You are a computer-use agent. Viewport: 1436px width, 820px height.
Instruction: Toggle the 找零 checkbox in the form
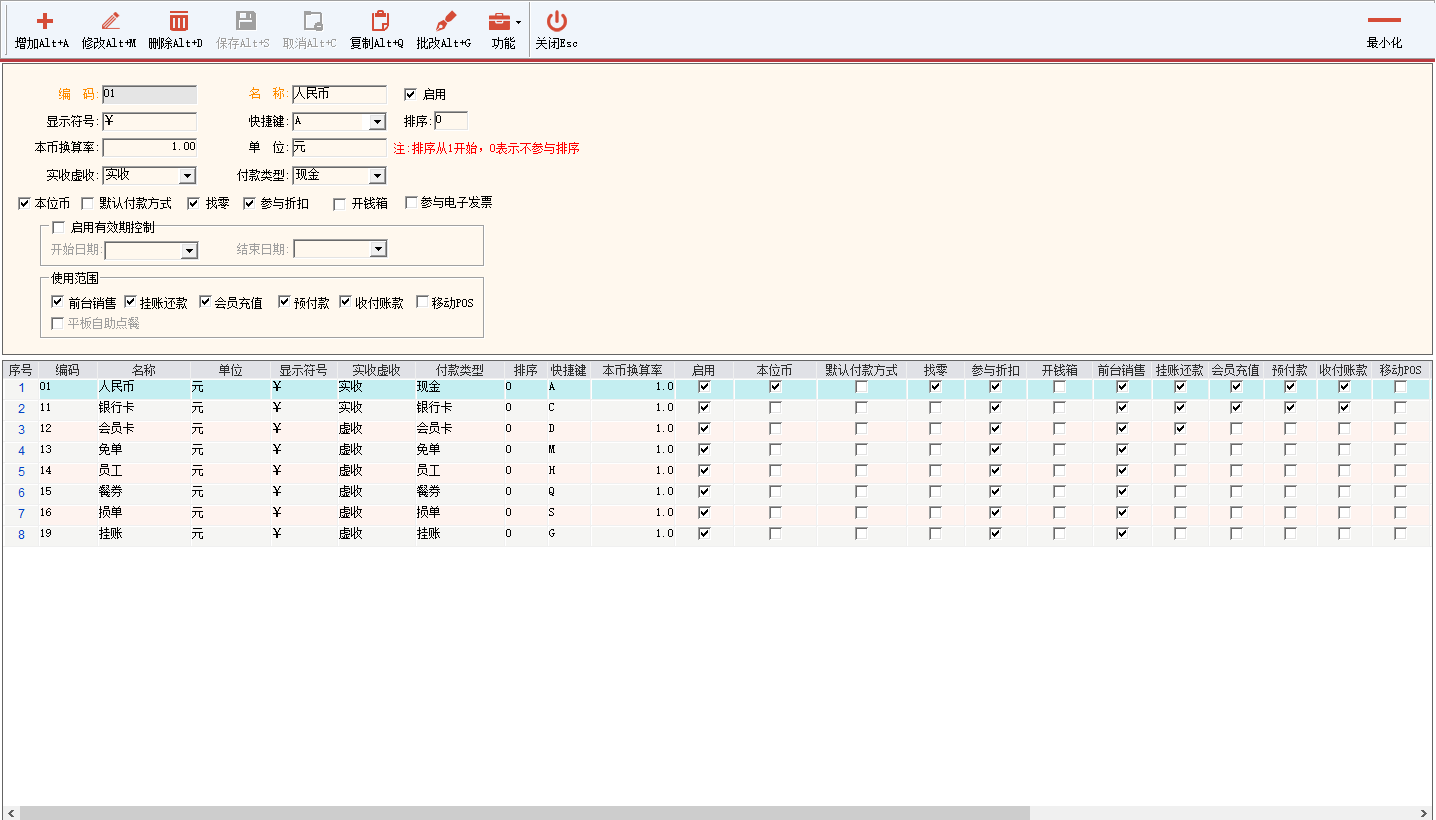195,203
